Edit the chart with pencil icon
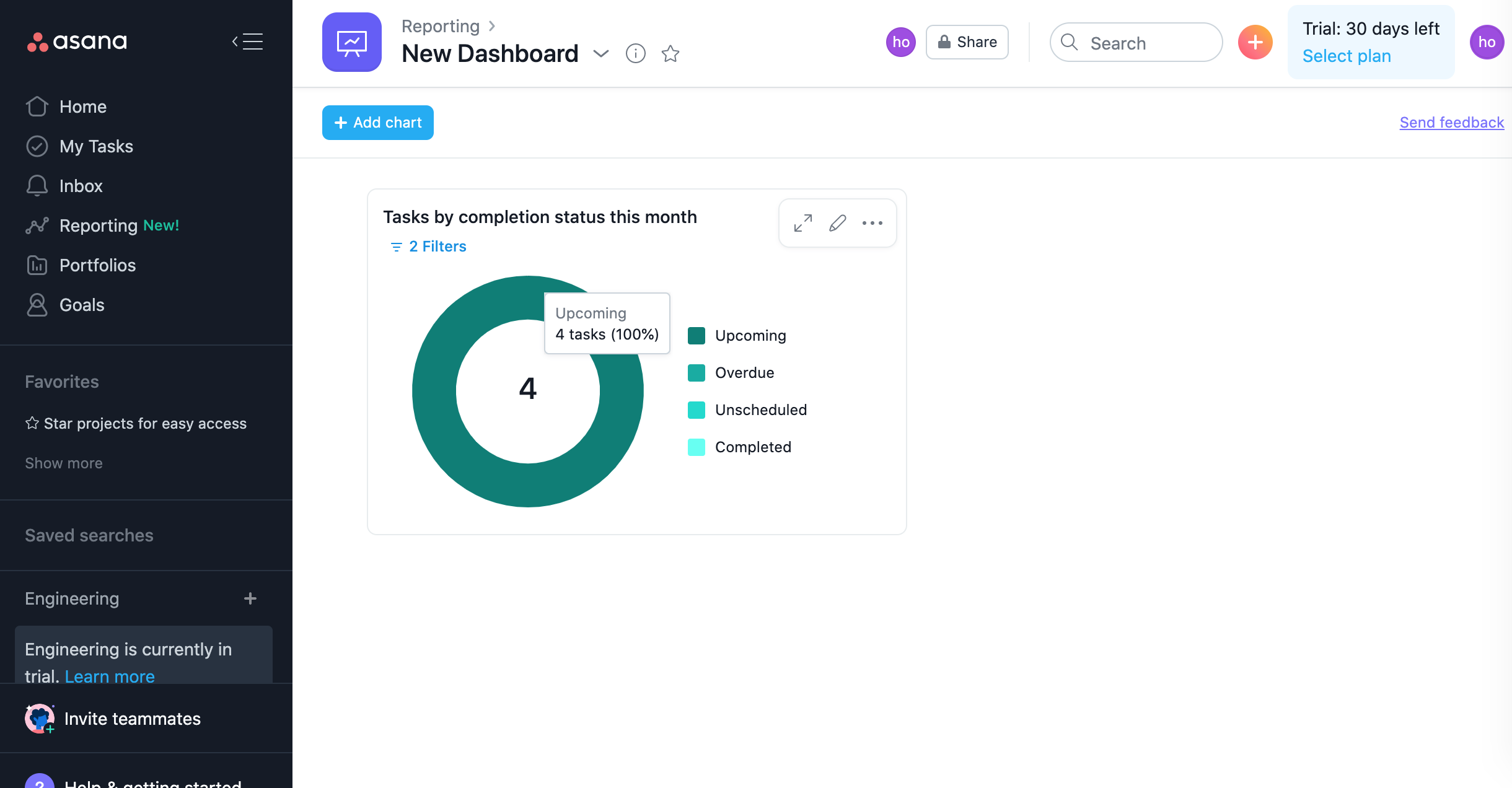This screenshot has width=1512, height=788. click(838, 223)
